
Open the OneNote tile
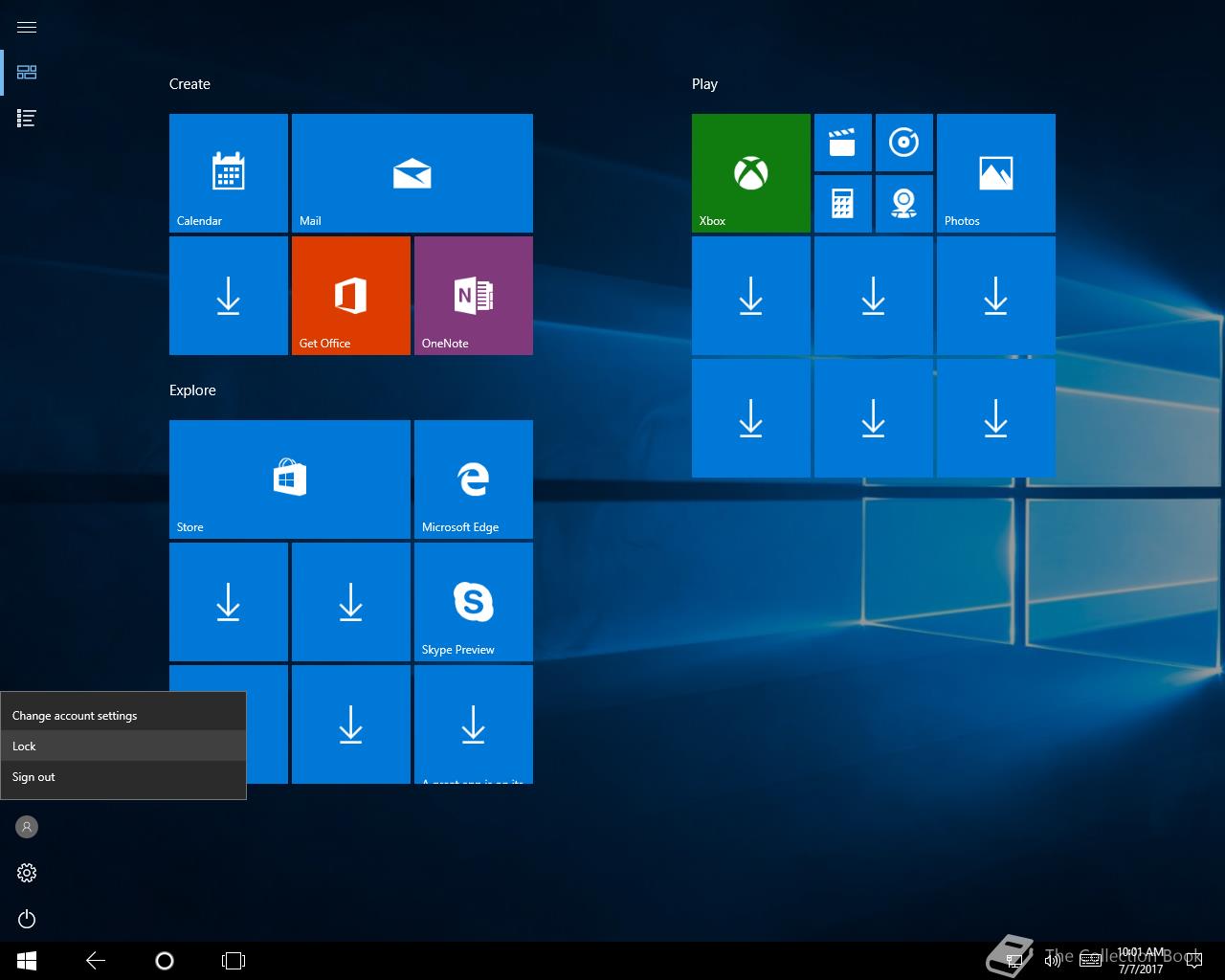474,296
